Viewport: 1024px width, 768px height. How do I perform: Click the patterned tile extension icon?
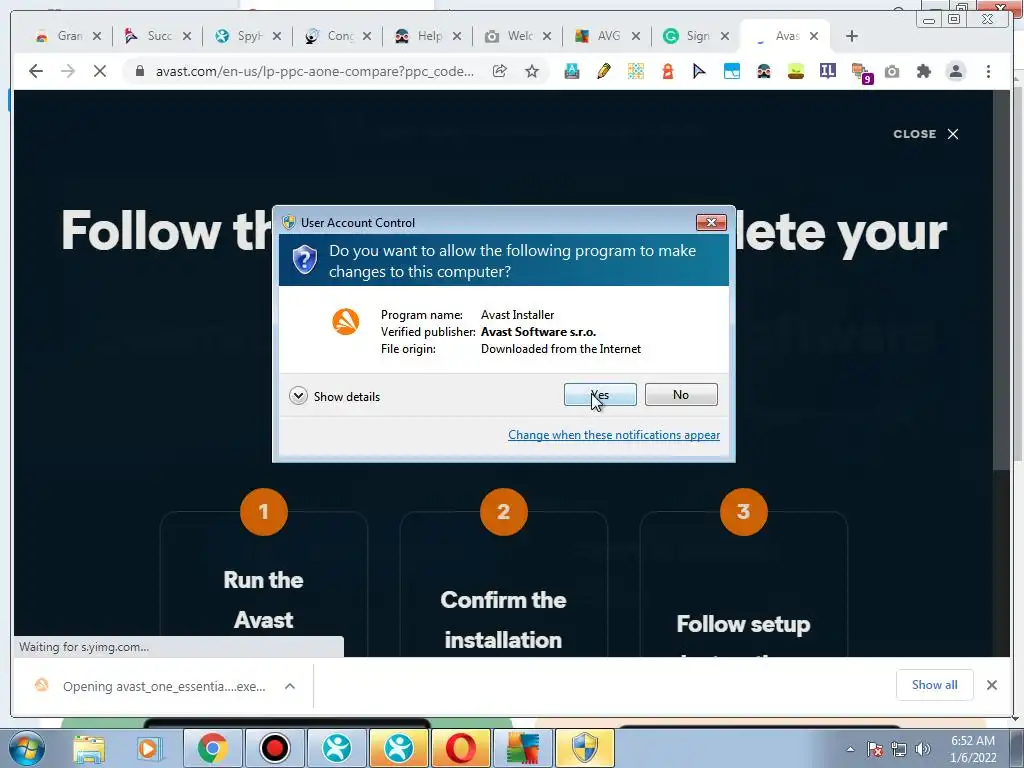tap(635, 71)
